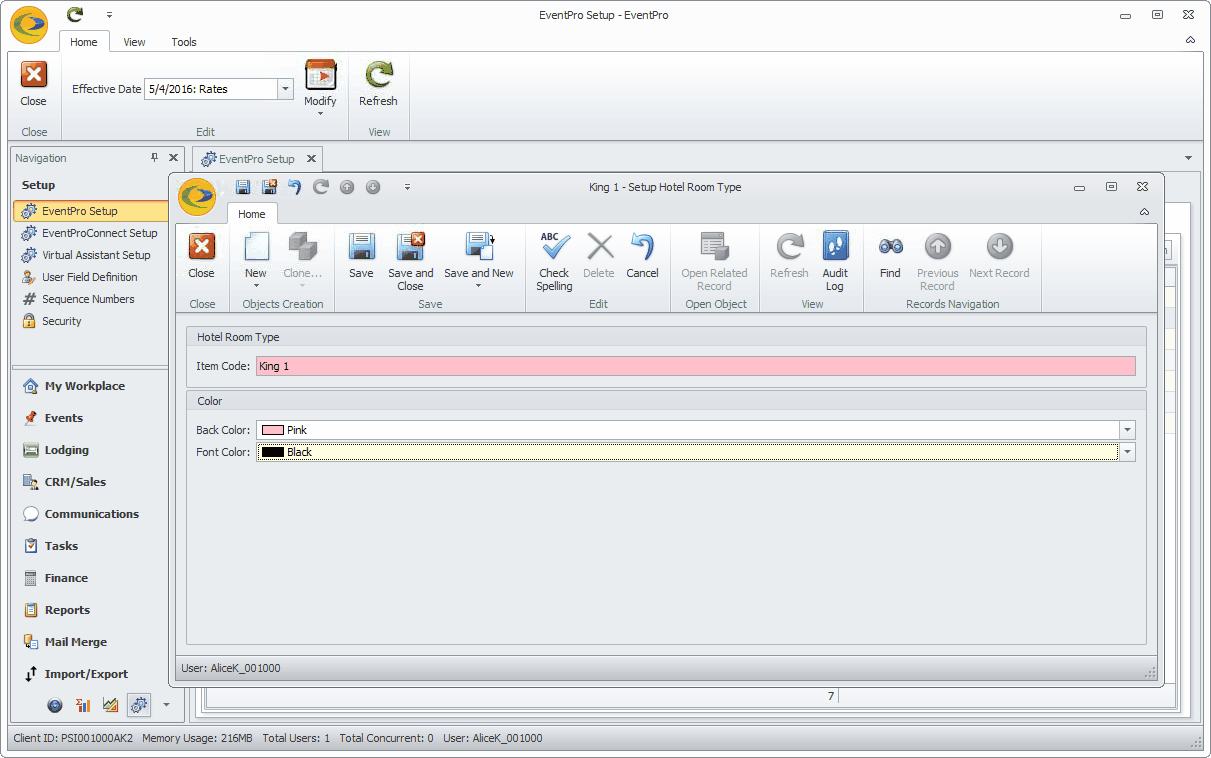Open the Font Color dropdown arrow
Screen dimensions: 1211x758
click(1128, 452)
